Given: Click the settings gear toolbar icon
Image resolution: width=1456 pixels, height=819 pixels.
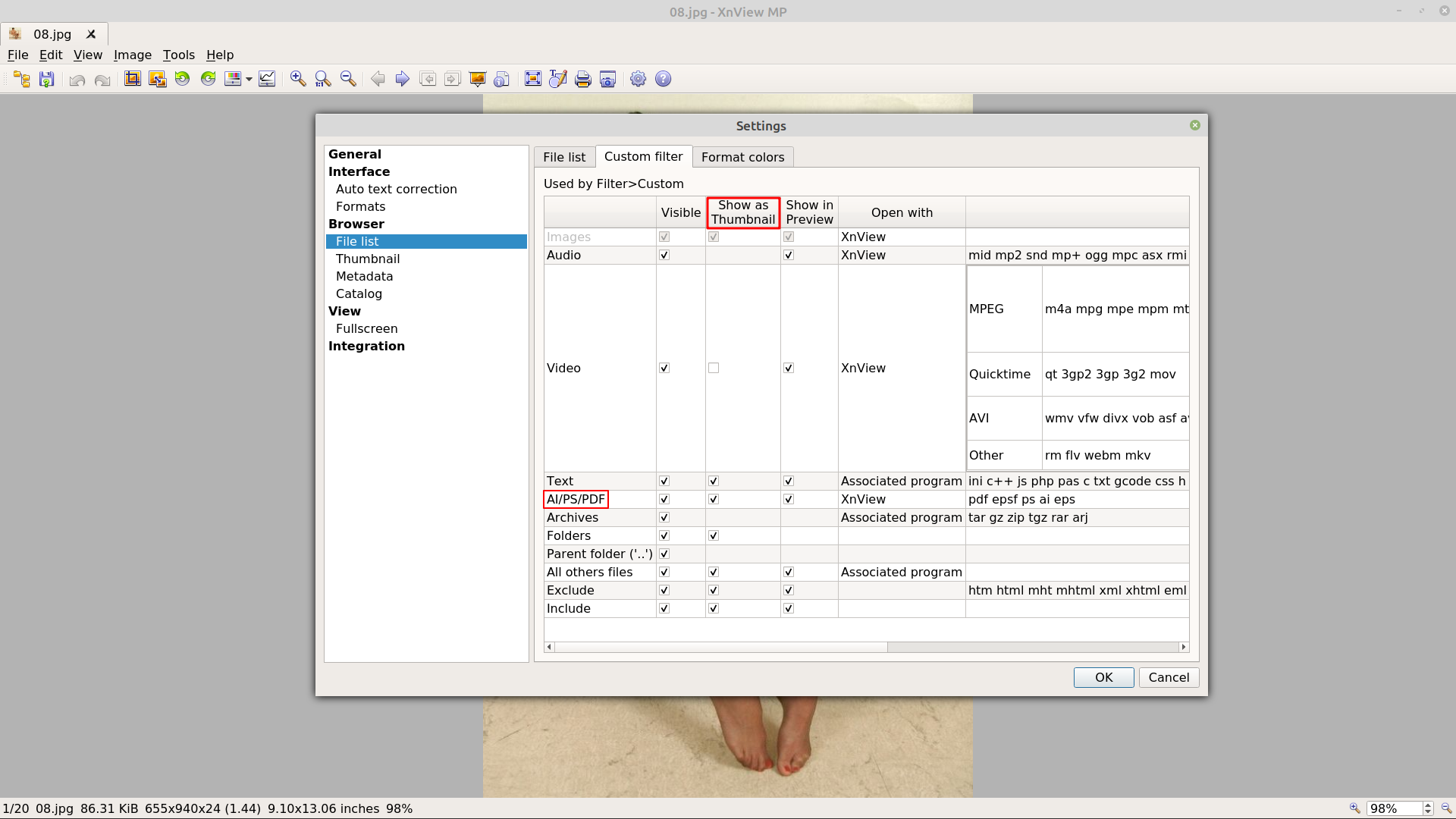Looking at the screenshot, I should tap(639, 79).
